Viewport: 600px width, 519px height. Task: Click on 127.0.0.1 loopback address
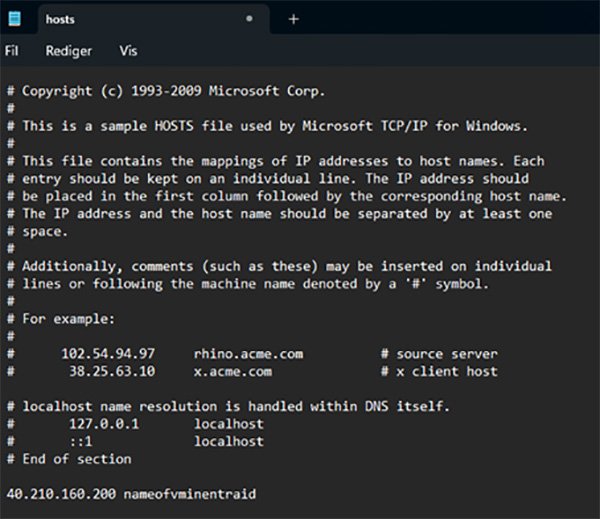tap(103, 424)
